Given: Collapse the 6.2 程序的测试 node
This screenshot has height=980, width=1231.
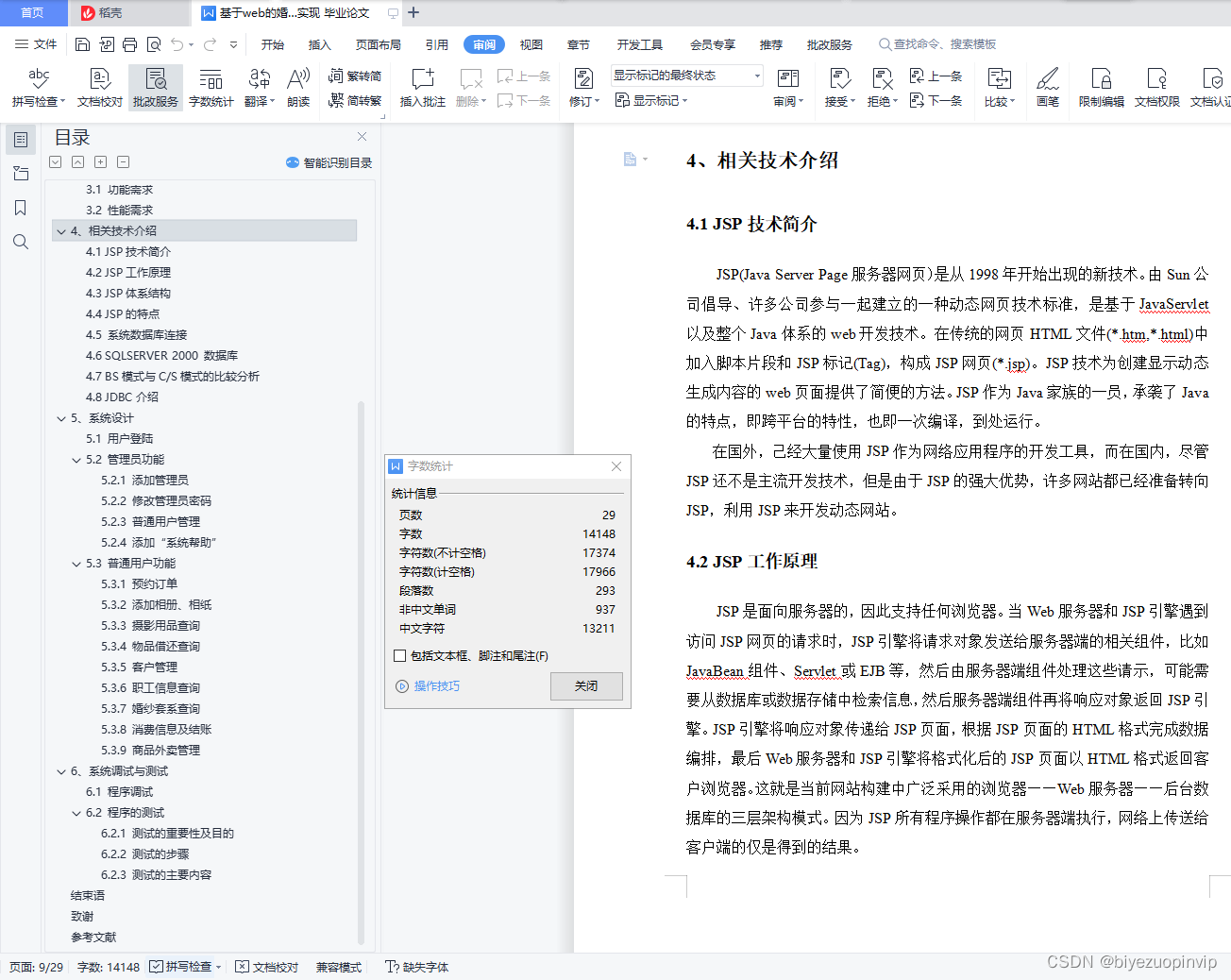Looking at the screenshot, I should point(76,813).
